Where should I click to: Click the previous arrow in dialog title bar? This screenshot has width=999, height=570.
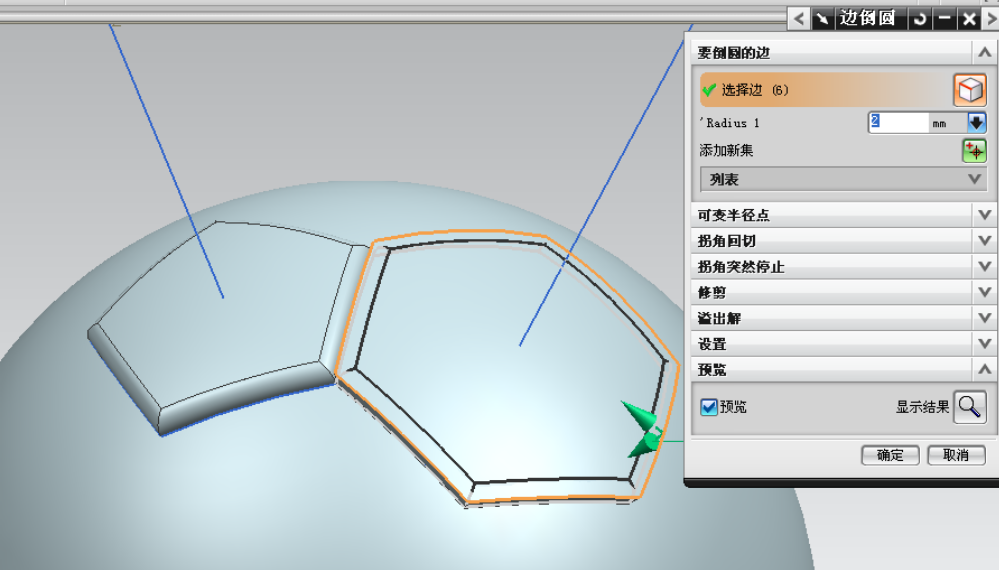point(799,18)
